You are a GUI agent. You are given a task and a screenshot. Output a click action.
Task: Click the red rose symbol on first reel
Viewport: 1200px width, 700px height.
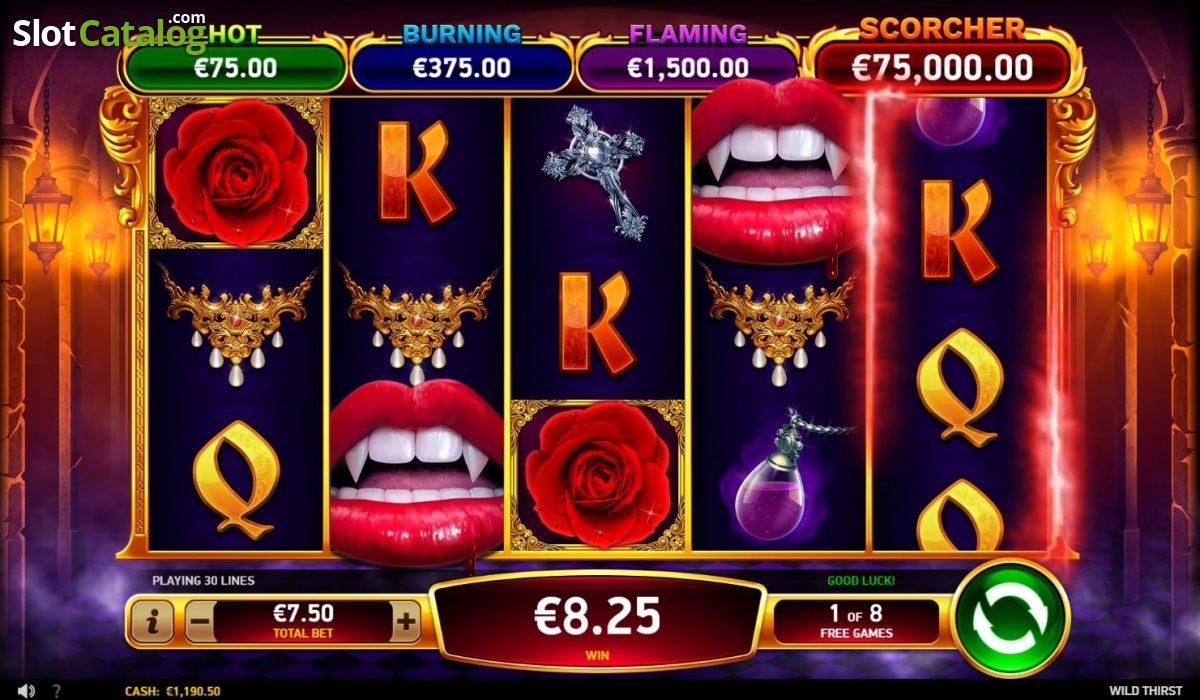(x=236, y=172)
